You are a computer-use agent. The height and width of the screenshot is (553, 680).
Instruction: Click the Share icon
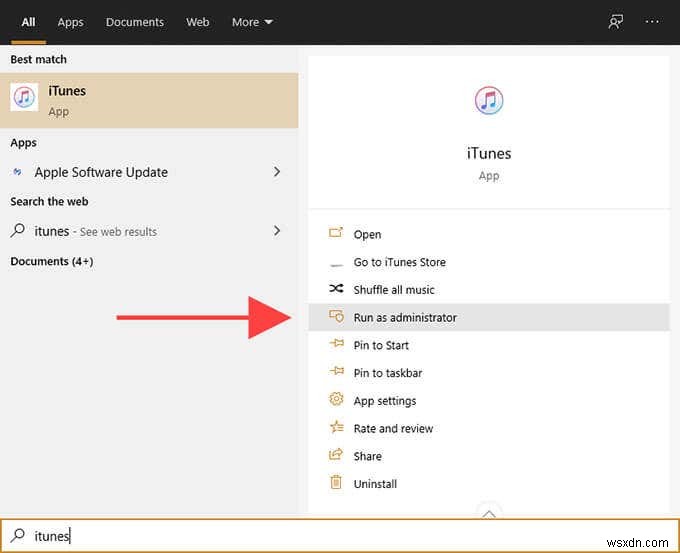[x=336, y=456]
